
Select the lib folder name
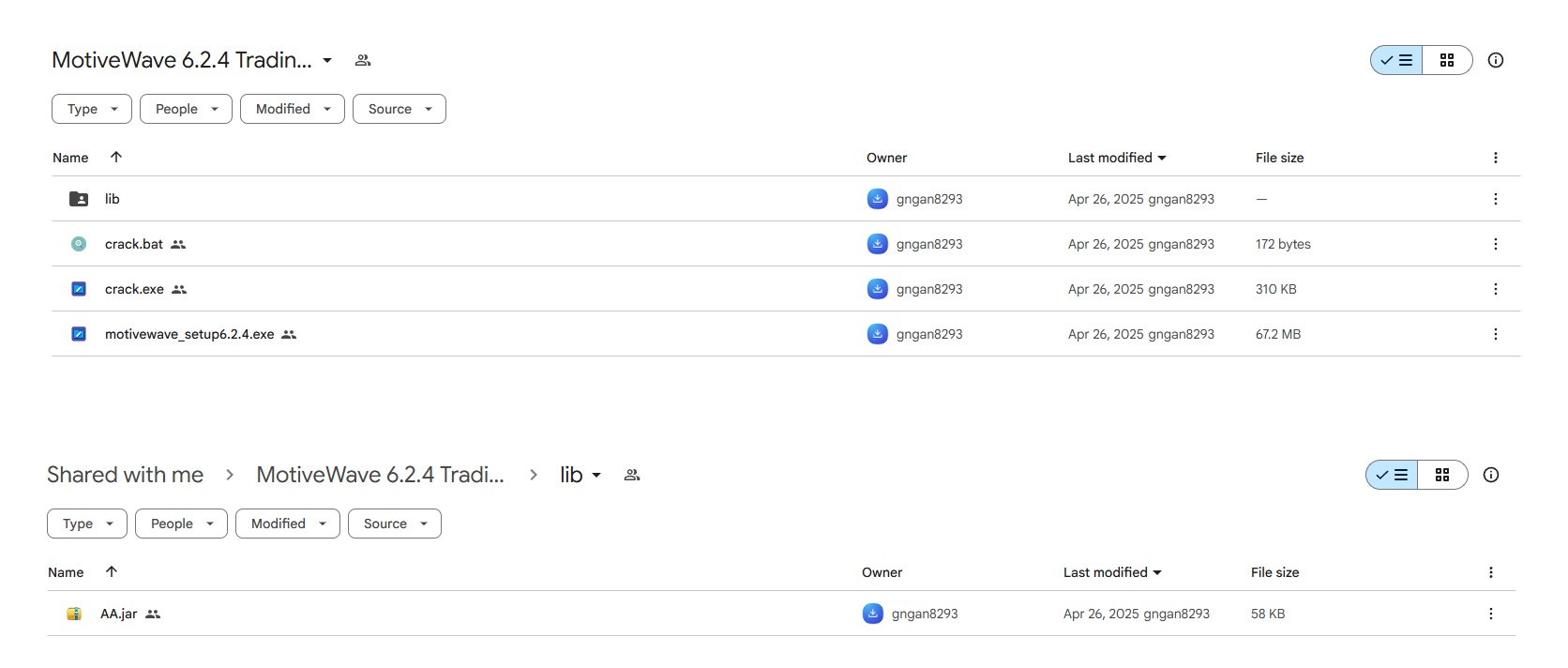[x=113, y=199]
